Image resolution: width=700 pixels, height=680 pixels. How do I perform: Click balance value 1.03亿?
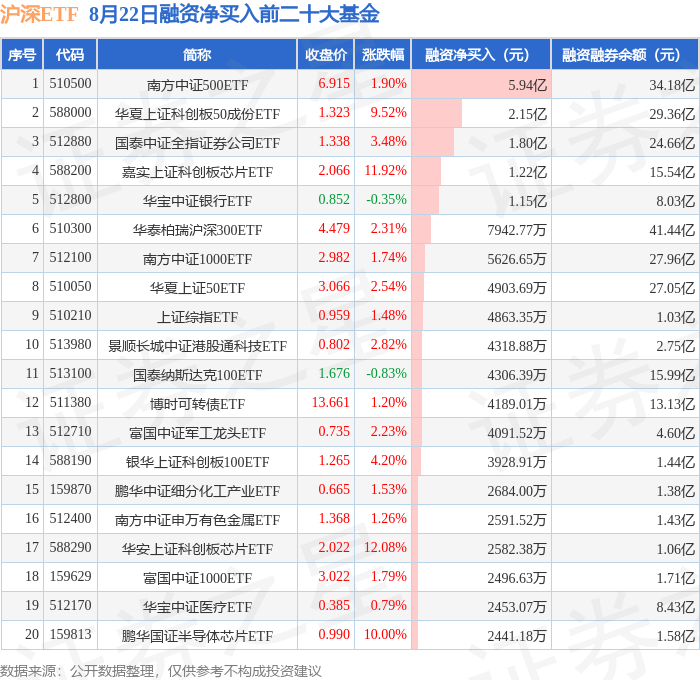(x=675, y=317)
